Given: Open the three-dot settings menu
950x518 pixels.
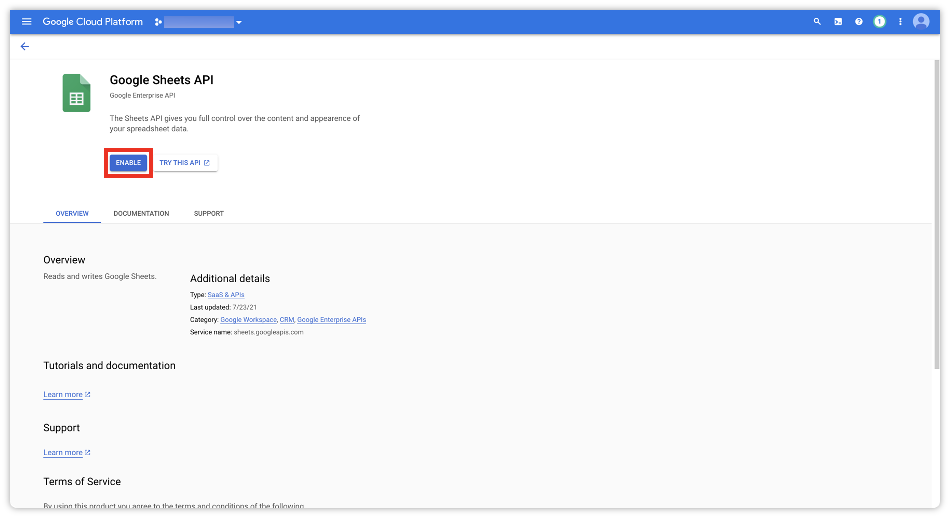Looking at the screenshot, I should (900, 22).
